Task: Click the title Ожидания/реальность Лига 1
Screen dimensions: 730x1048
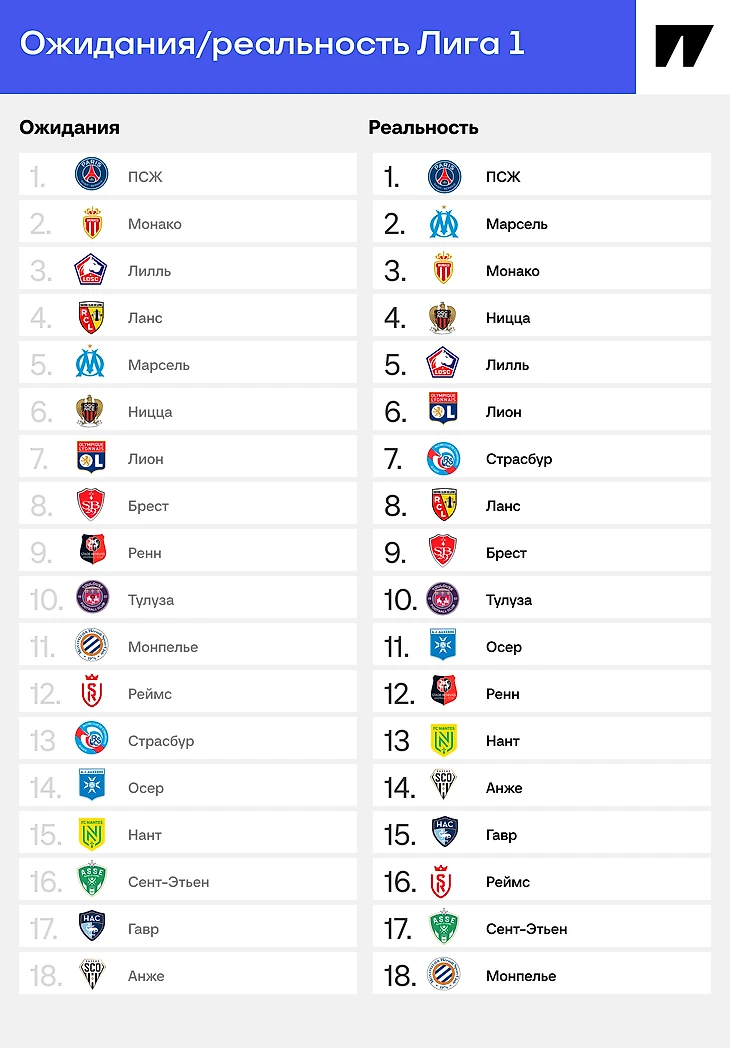Action: click(x=272, y=44)
